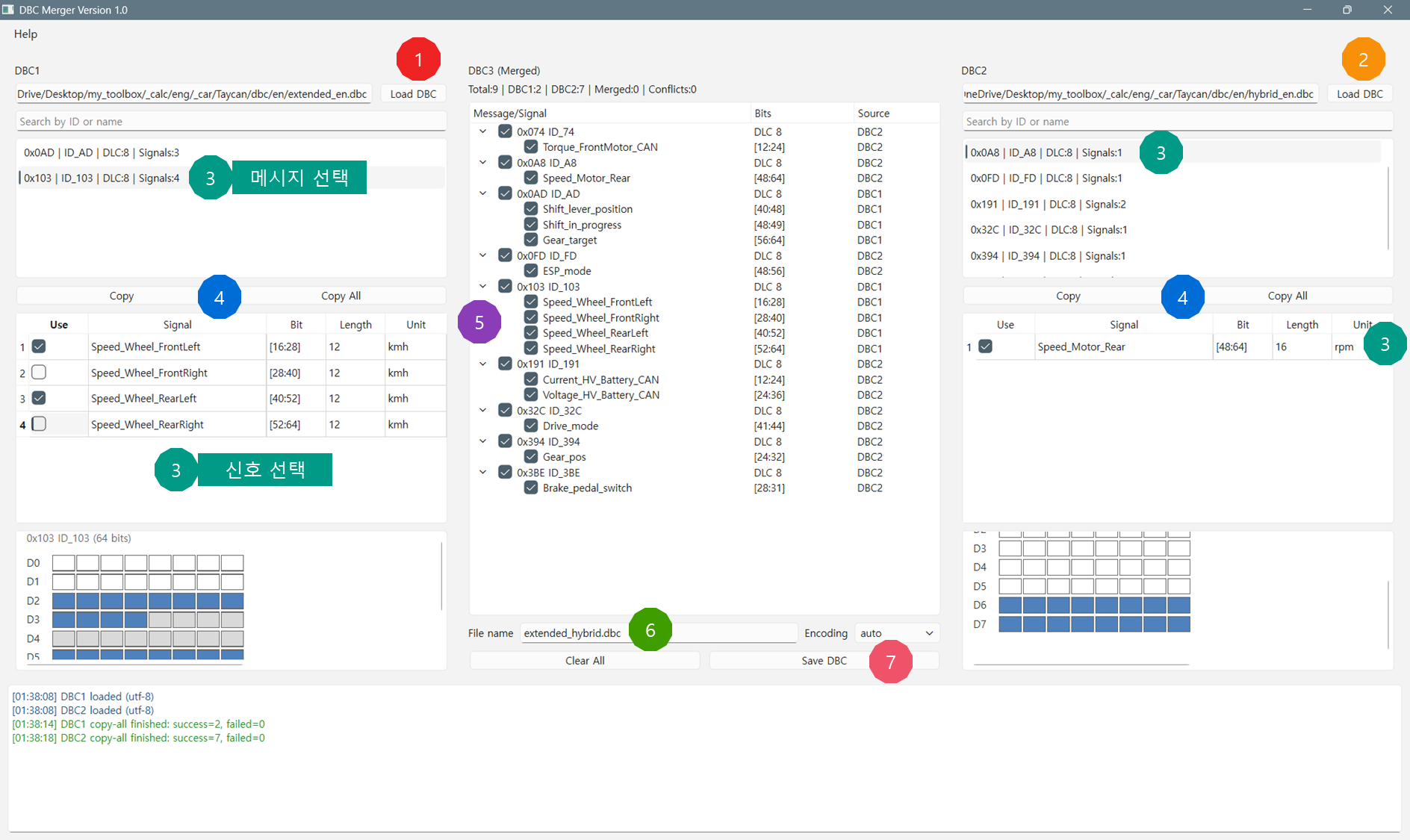Uncheck Use box for Speed_Wheel_RearLeft in DBC1

[x=39, y=398]
